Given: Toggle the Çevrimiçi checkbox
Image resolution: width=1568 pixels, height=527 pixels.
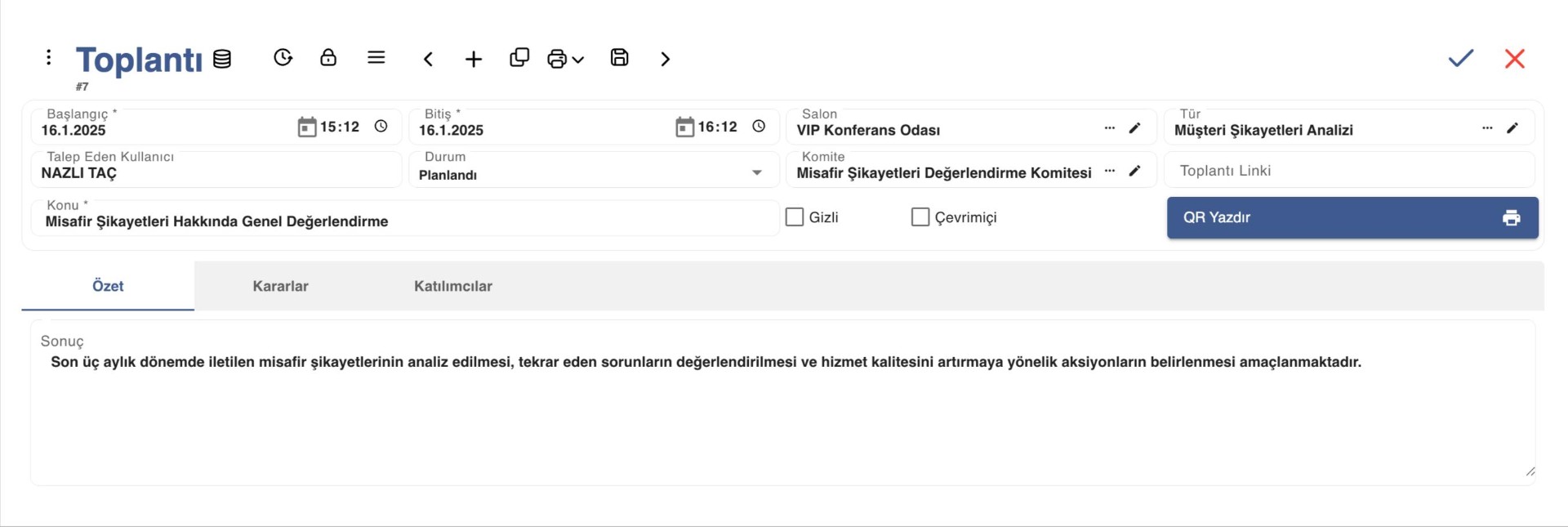Looking at the screenshot, I should tap(920, 217).
